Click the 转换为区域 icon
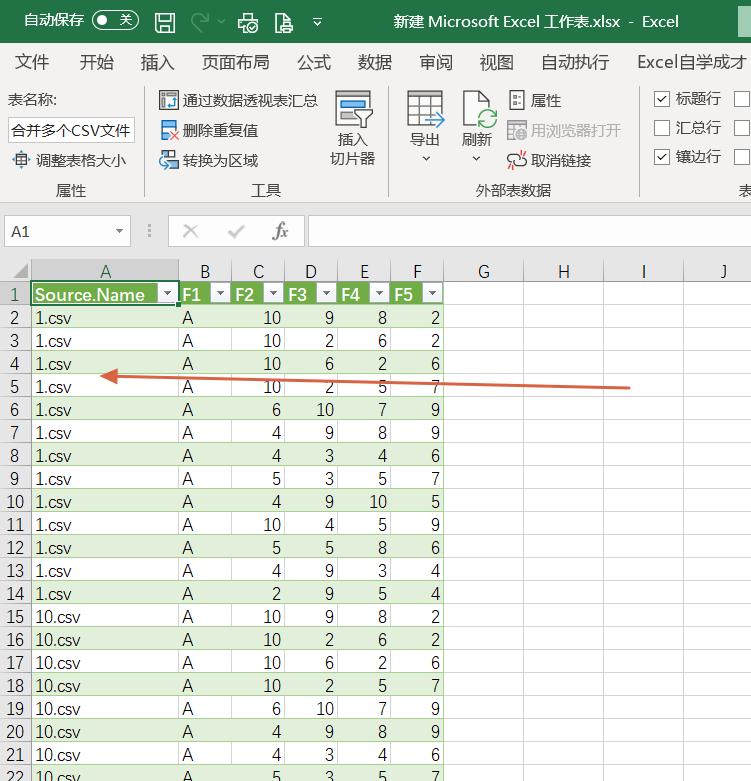Image resolution: width=751 pixels, height=781 pixels. tap(169, 160)
